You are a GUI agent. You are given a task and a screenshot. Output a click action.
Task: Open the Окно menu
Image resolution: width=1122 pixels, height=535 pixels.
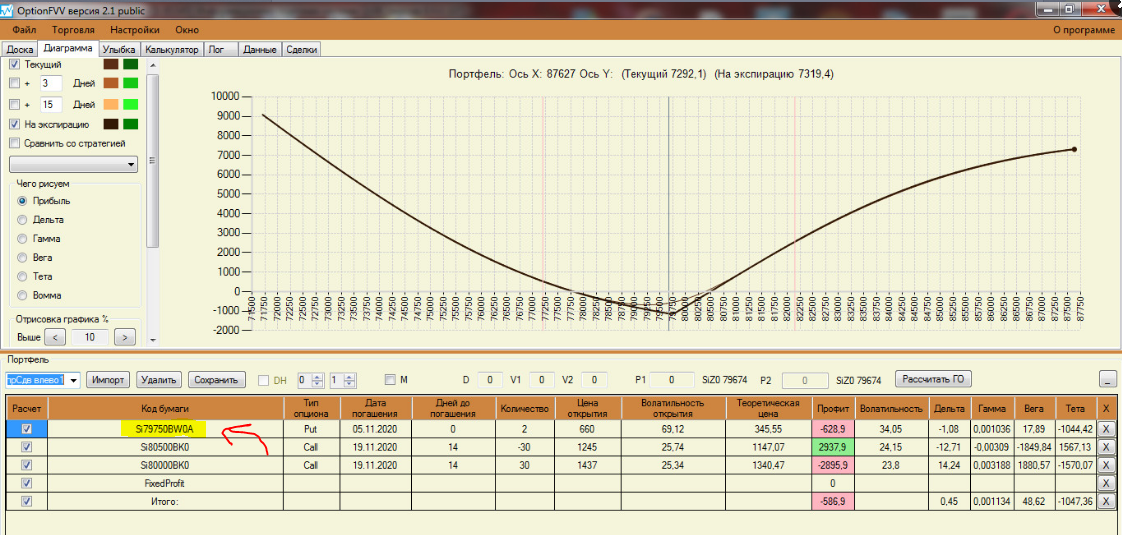click(x=187, y=30)
